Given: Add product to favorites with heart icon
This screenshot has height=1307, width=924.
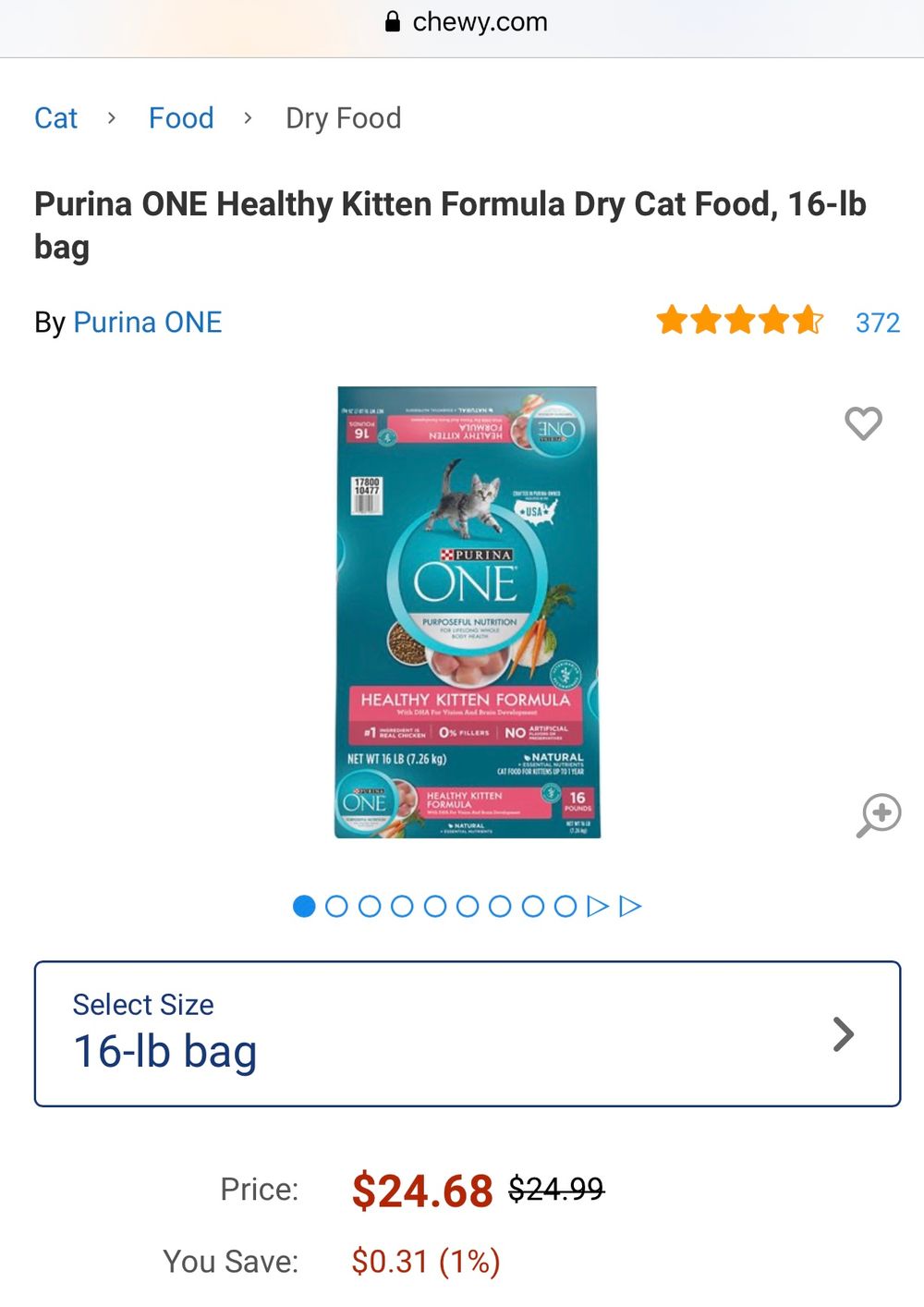Looking at the screenshot, I should (x=864, y=423).
